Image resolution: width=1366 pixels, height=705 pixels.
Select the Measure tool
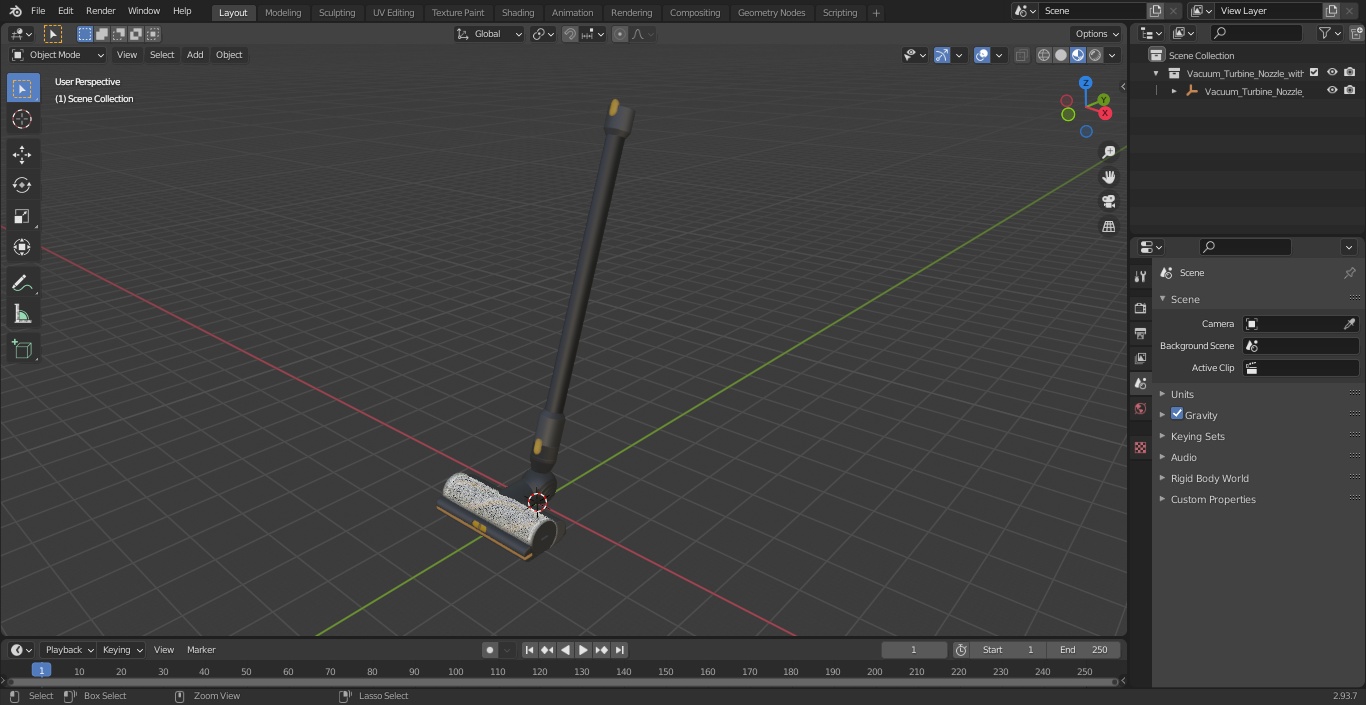pos(22,314)
